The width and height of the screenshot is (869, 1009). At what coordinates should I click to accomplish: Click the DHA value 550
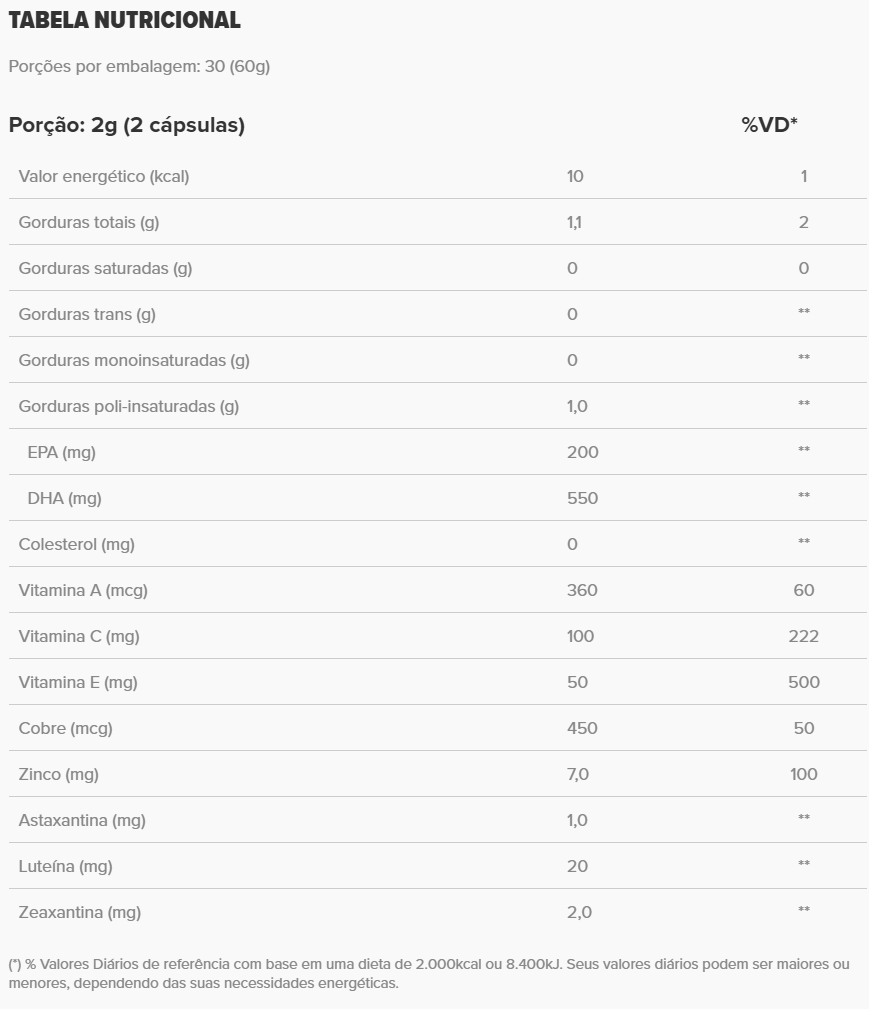click(x=582, y=499)
